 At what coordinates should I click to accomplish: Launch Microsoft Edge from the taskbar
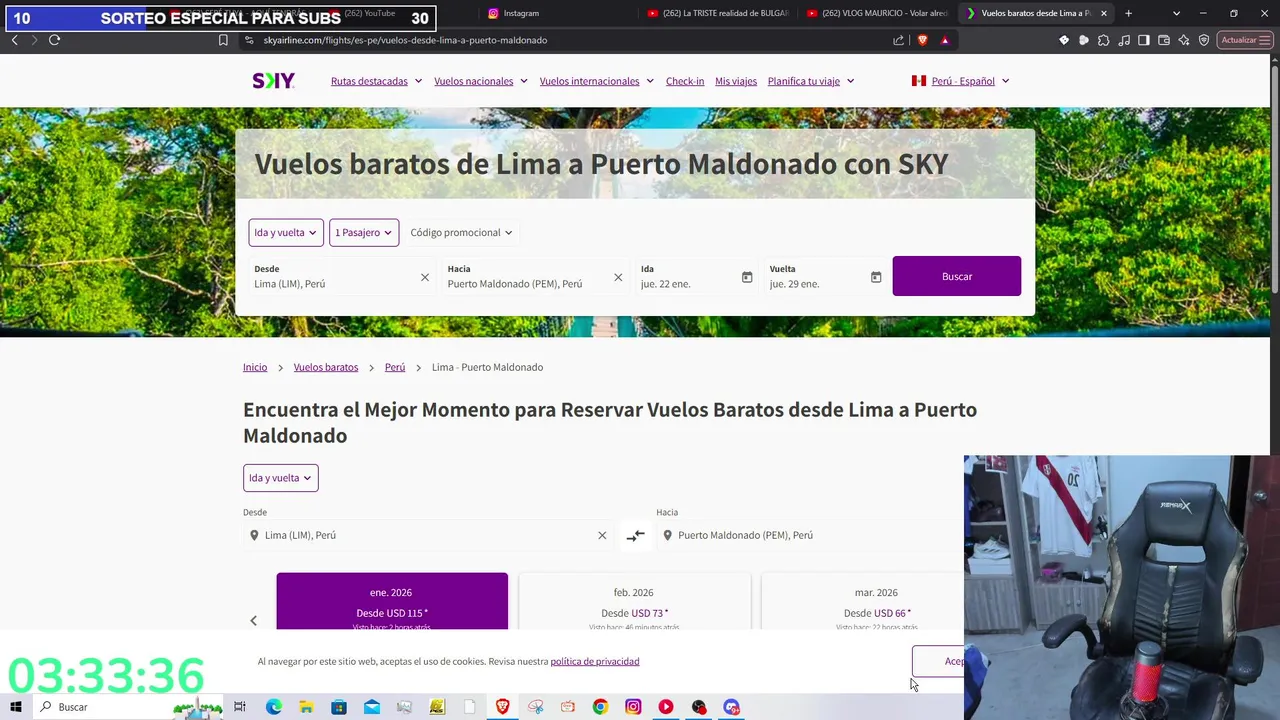pyautogui.click(x=273, y=707)
